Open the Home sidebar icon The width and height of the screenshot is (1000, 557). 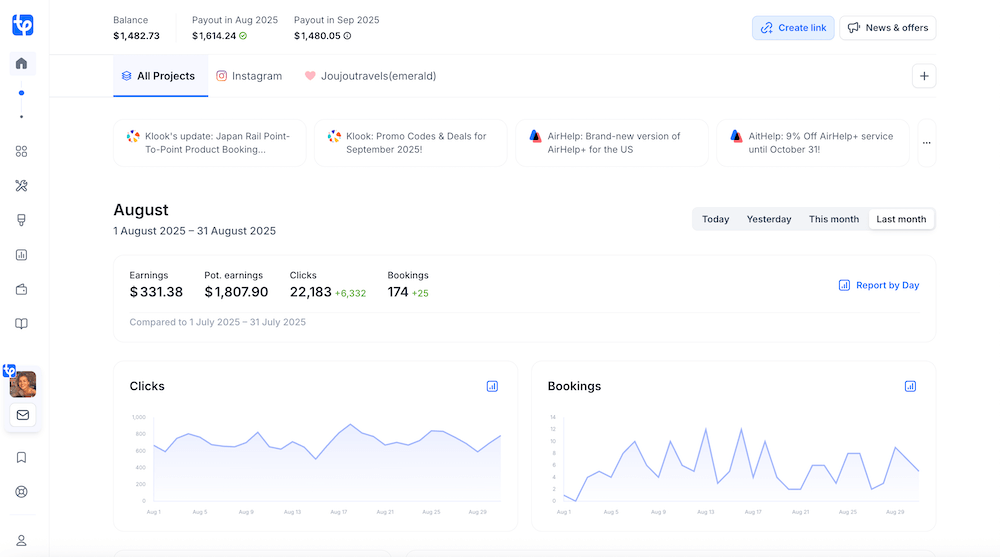click(22, 63)
